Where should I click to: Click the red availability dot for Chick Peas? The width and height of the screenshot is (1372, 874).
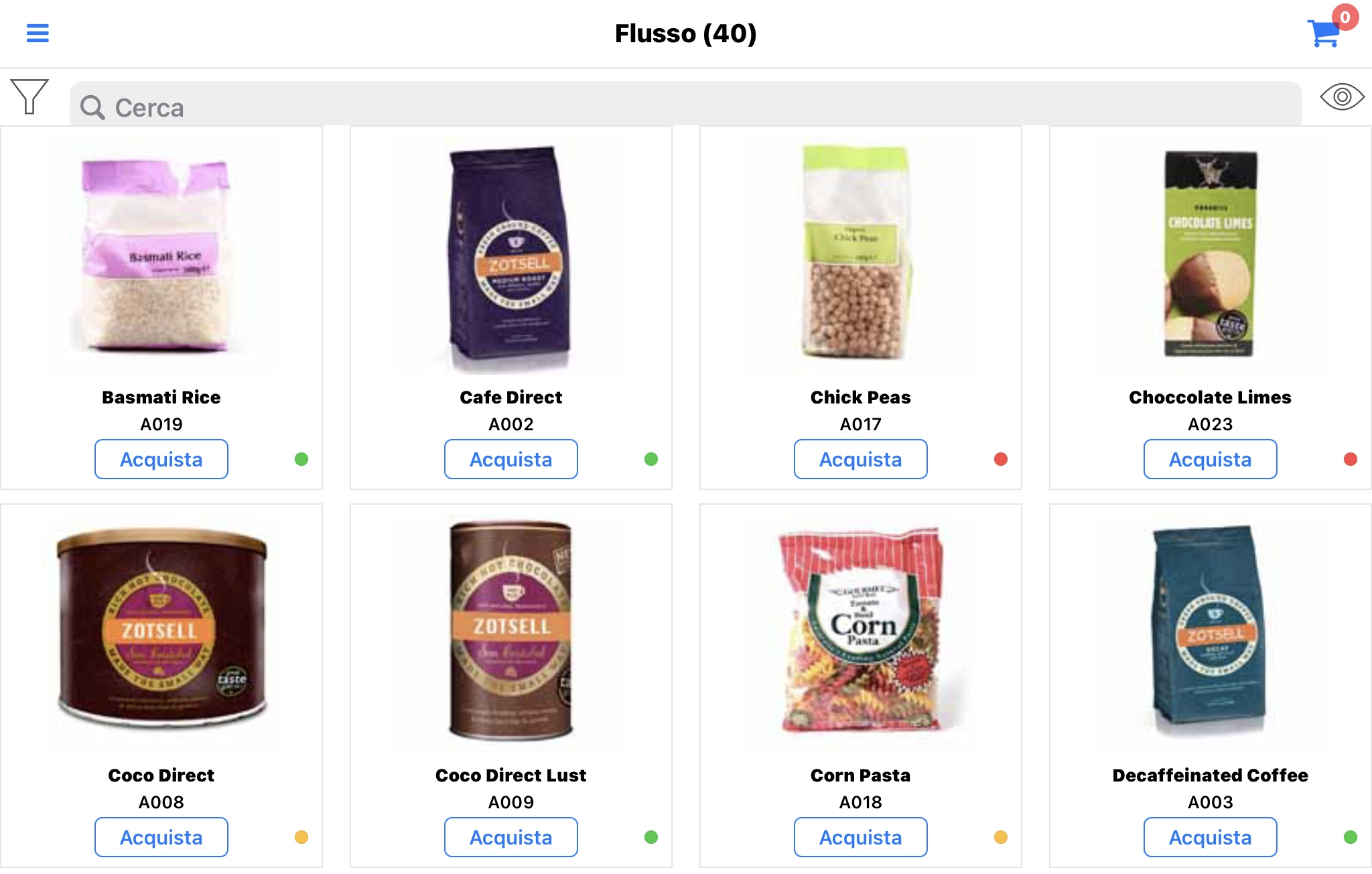(x=1001, y=459)
